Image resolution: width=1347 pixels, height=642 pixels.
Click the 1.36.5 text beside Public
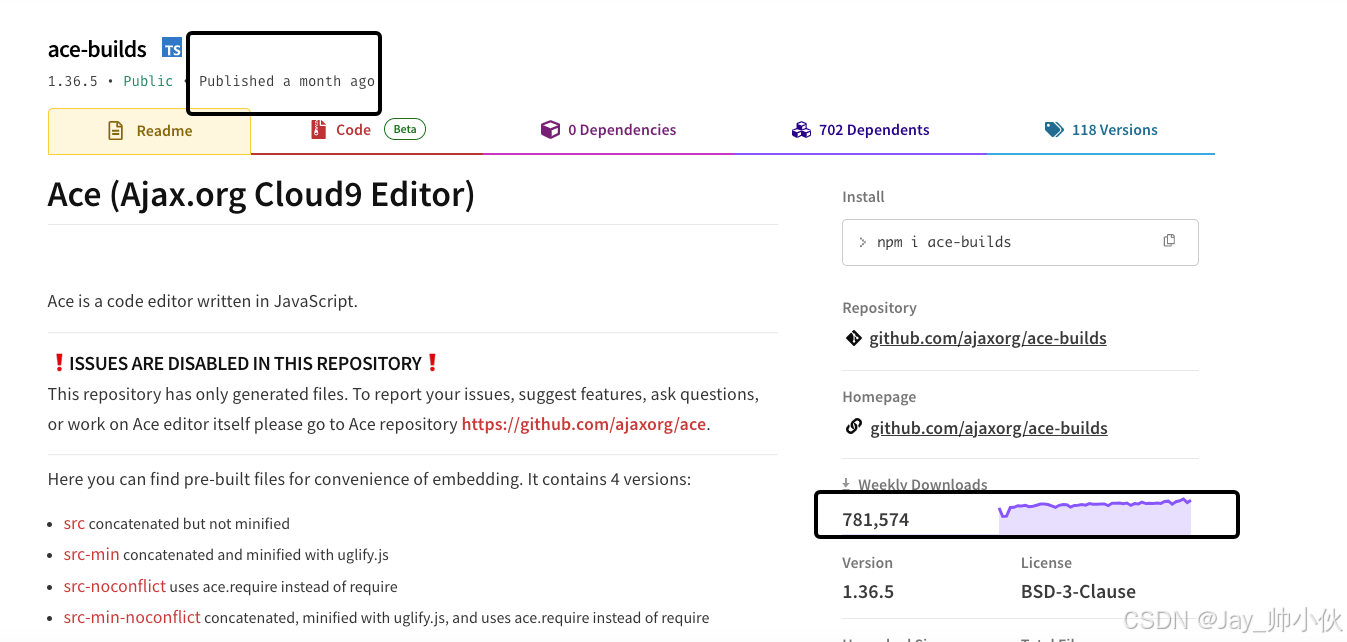[x=73, y=81]
